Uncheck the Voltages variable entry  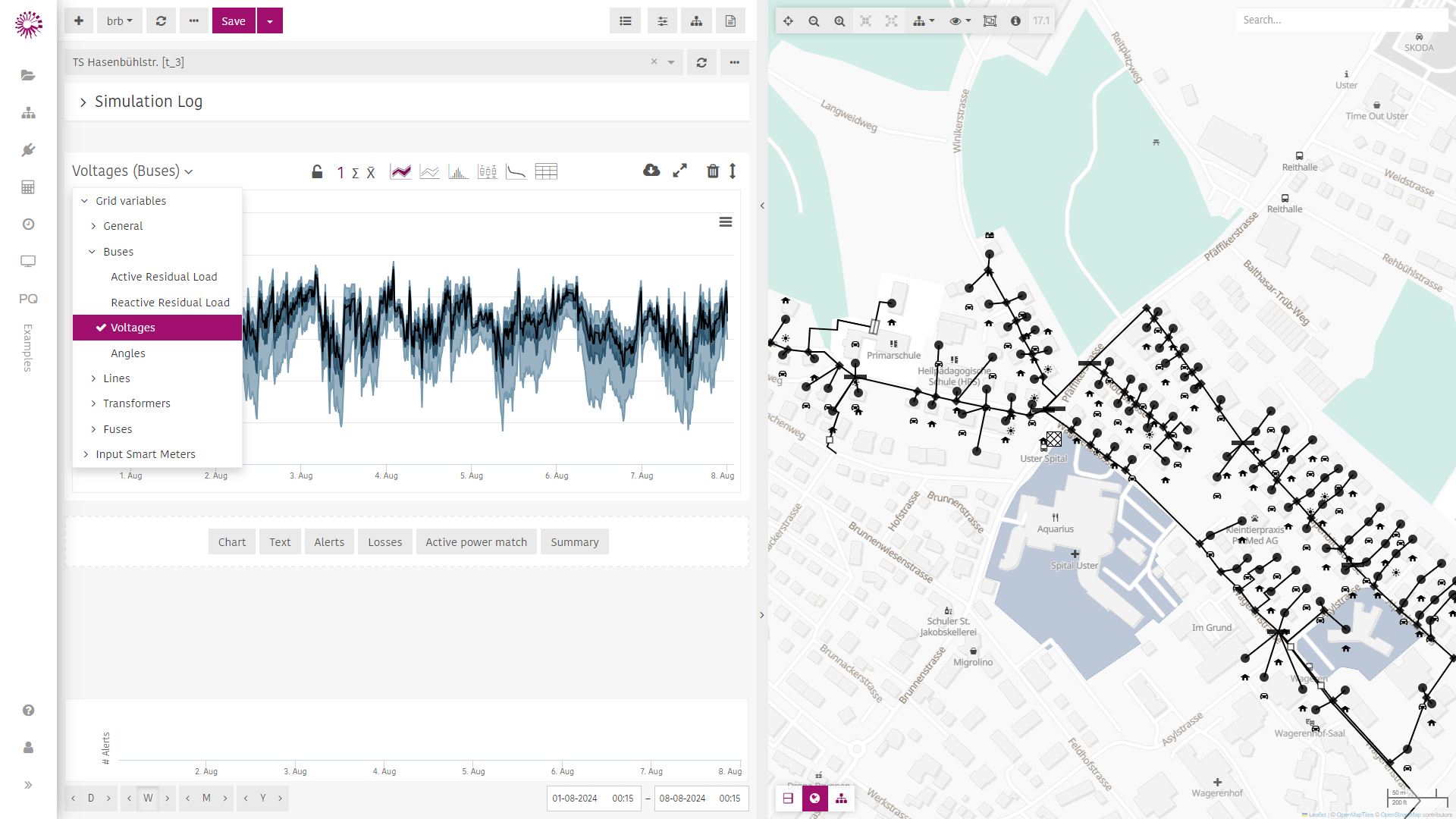coord(157,328)
